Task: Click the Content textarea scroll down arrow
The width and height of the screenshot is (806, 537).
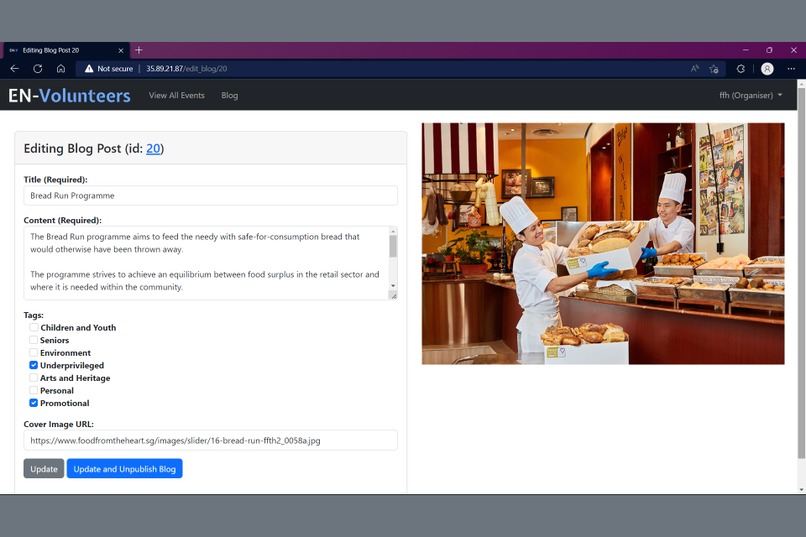Action: (393, 286)
